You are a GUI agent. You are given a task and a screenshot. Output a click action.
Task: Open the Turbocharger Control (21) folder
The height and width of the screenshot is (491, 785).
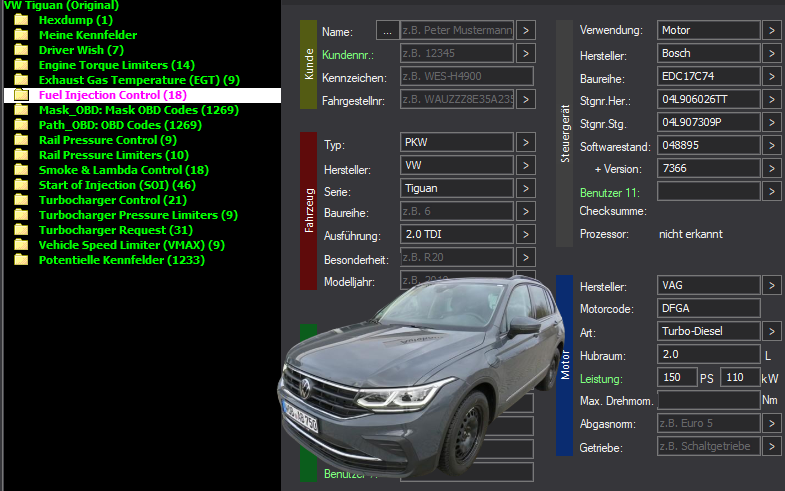[113, 200]
